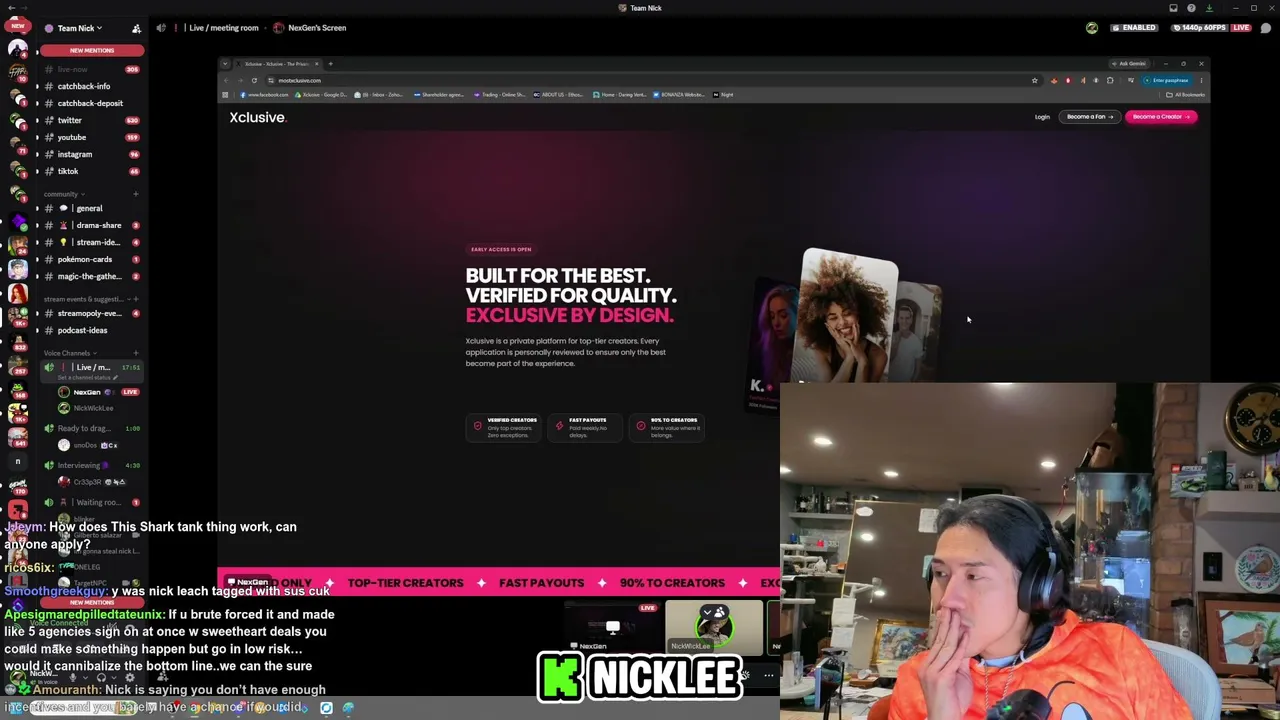
Task: Open the All Bookmarks folder
Action: [x=1186, y=95]
